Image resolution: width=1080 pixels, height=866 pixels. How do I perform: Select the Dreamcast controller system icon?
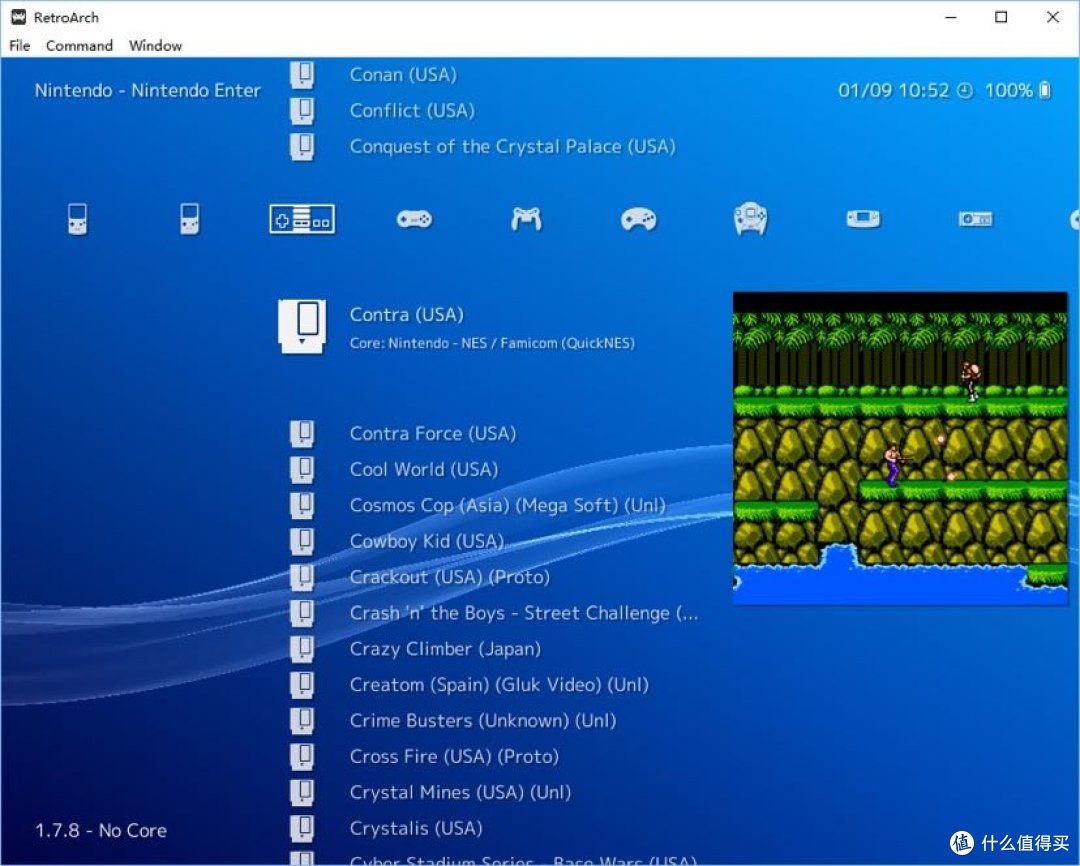tap(751, 219)
